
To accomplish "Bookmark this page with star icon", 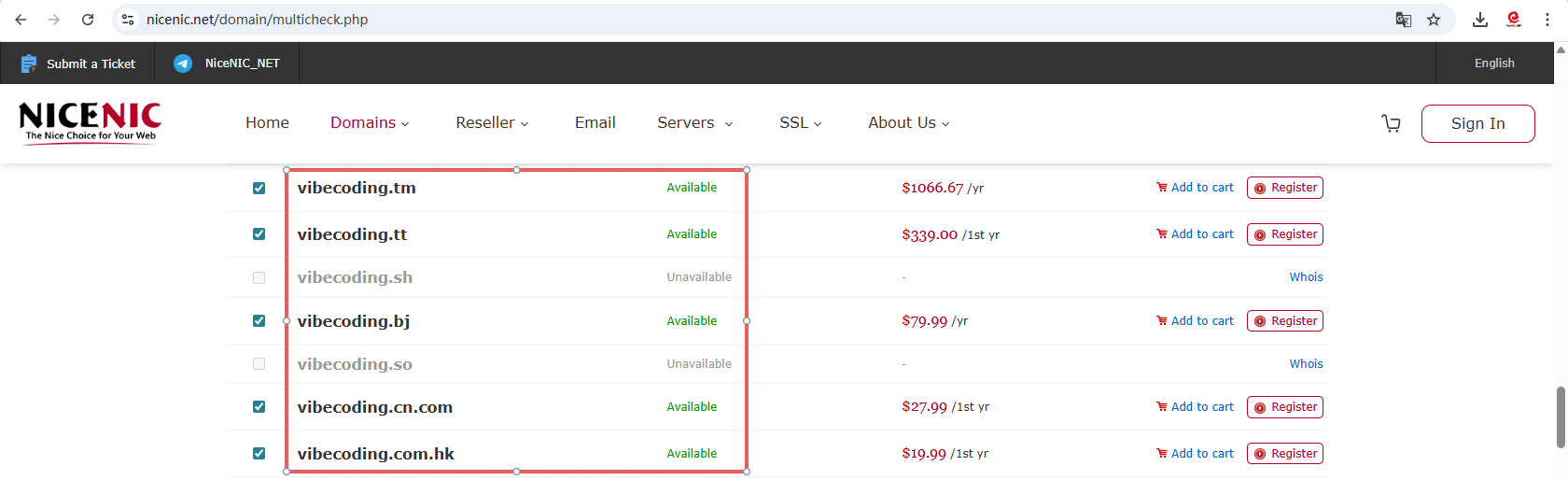I will pos(1434,20).
